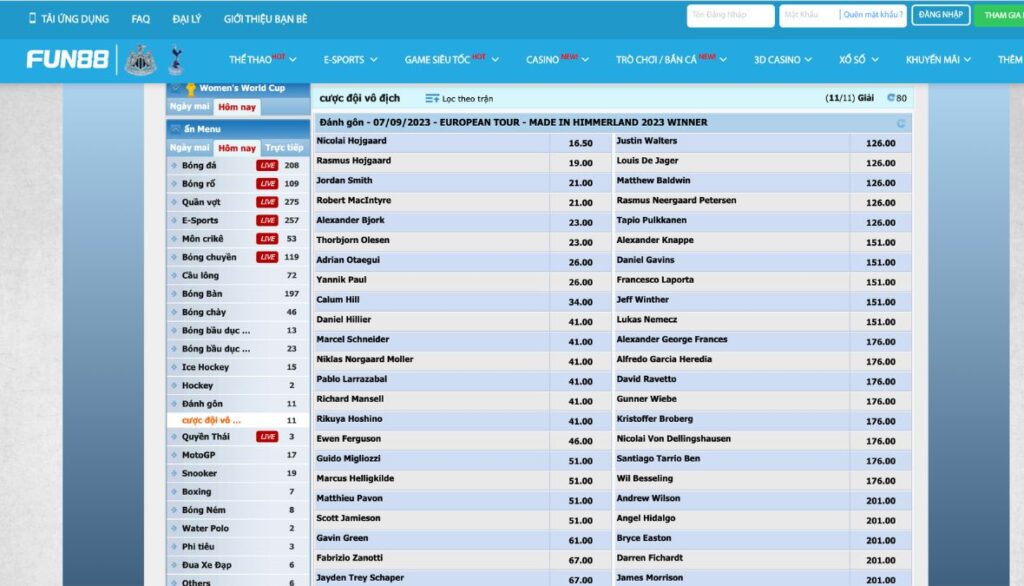This screenshot has height=586, width=1024.
Task: Click Wil Besseling odds 176.00
Action: [x=880, y=481]
